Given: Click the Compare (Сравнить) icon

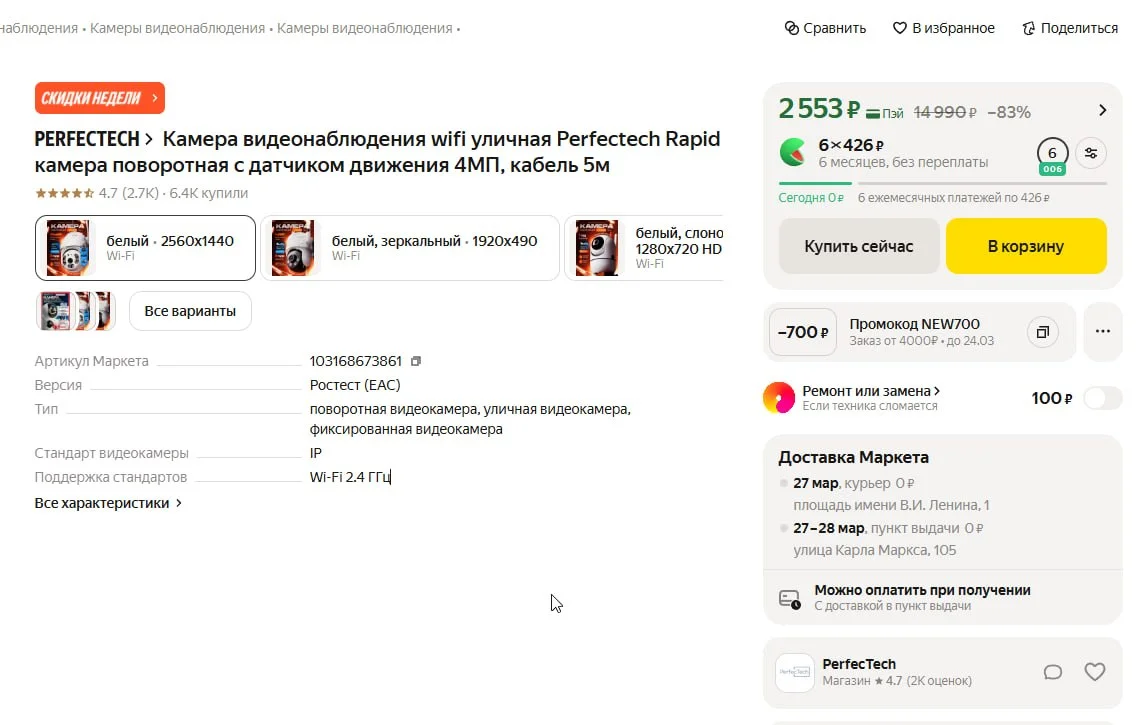Looking at the screenshot, I should coord(792,28).
